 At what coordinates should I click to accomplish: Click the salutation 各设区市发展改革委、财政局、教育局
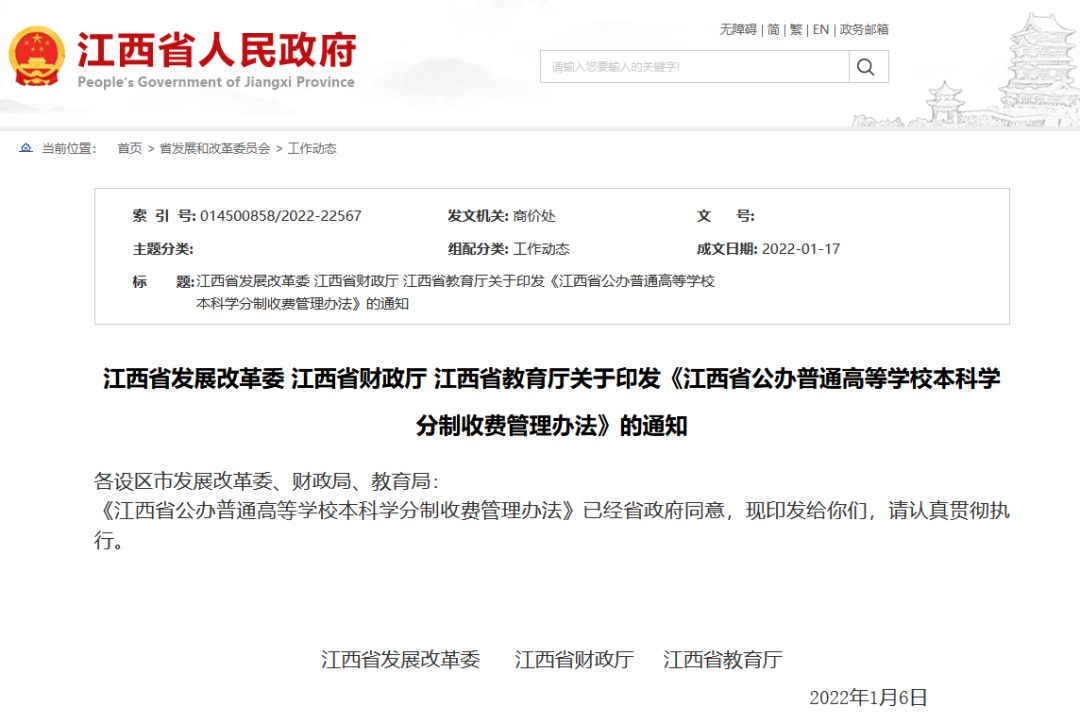266,481
